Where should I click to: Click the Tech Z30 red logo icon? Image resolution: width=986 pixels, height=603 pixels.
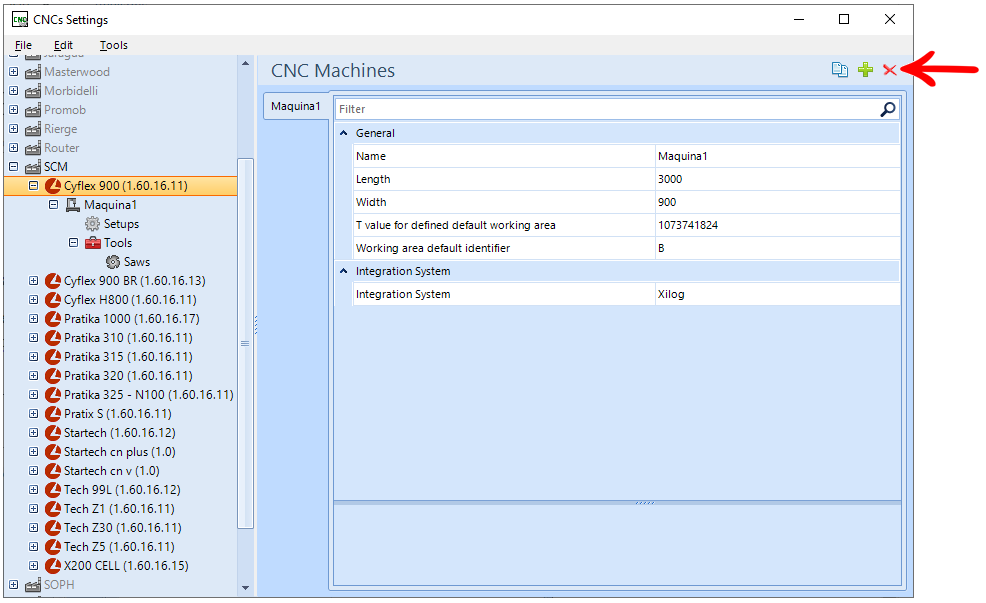pyautogui.click(x=53, y=528)
